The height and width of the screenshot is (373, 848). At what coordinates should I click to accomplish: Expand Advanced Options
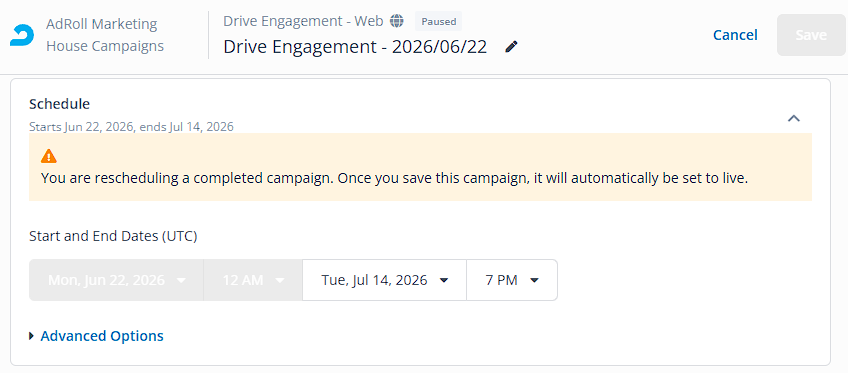[102, 336]
